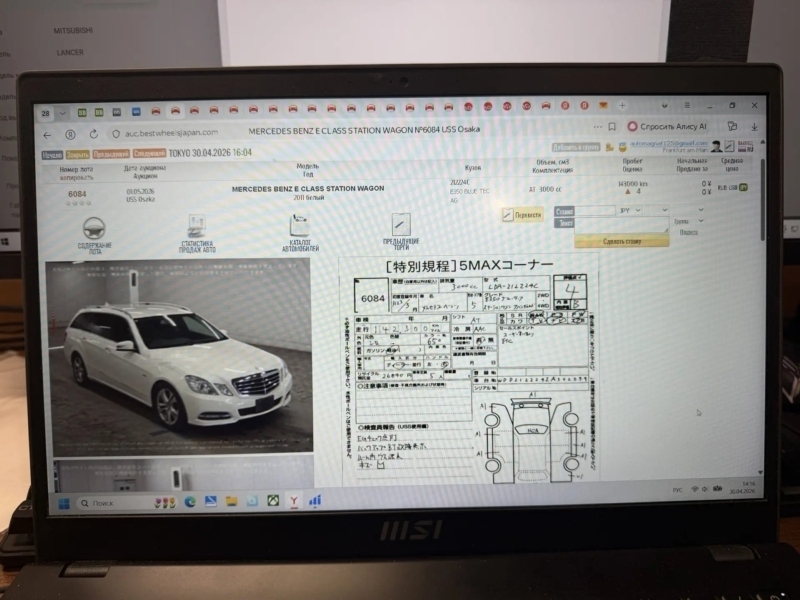
Task: Go to Следующий lot button
Action: pos(149,153)
